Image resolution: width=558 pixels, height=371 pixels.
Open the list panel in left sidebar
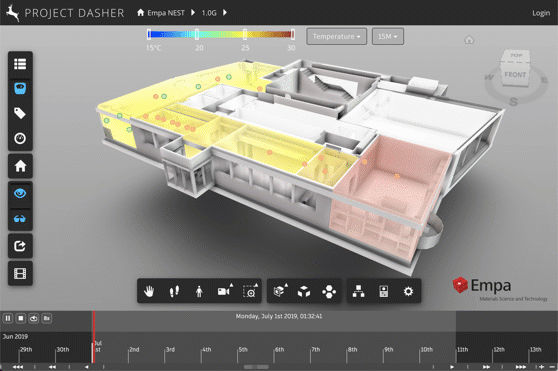point(20,64)
